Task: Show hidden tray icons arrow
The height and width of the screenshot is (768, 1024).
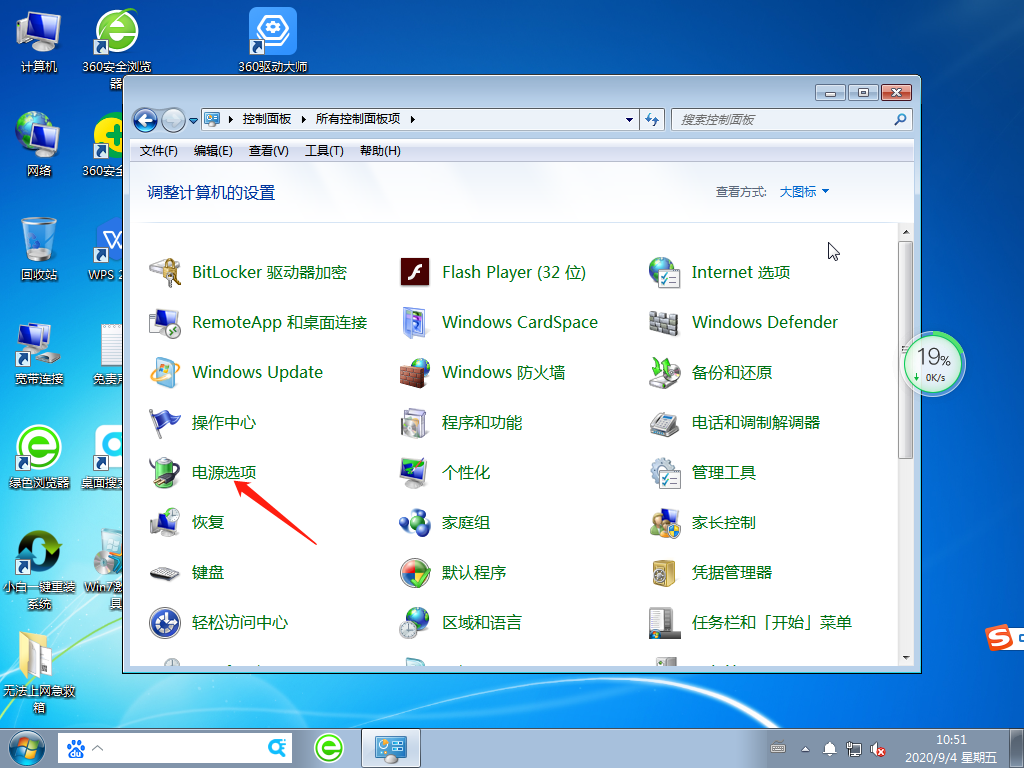Action: click(x=805, y=749)
